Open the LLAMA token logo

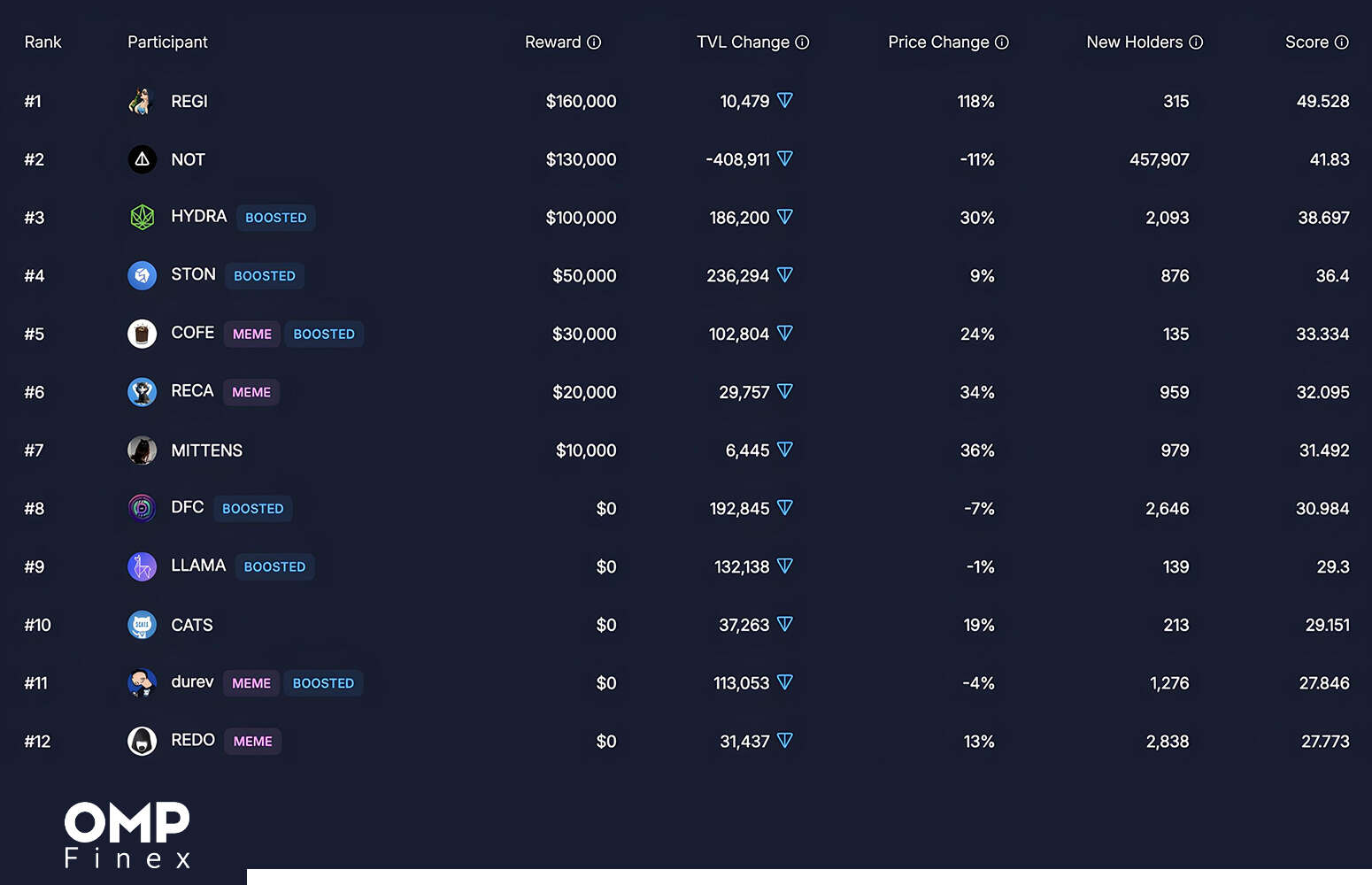[x=143, y=566]
